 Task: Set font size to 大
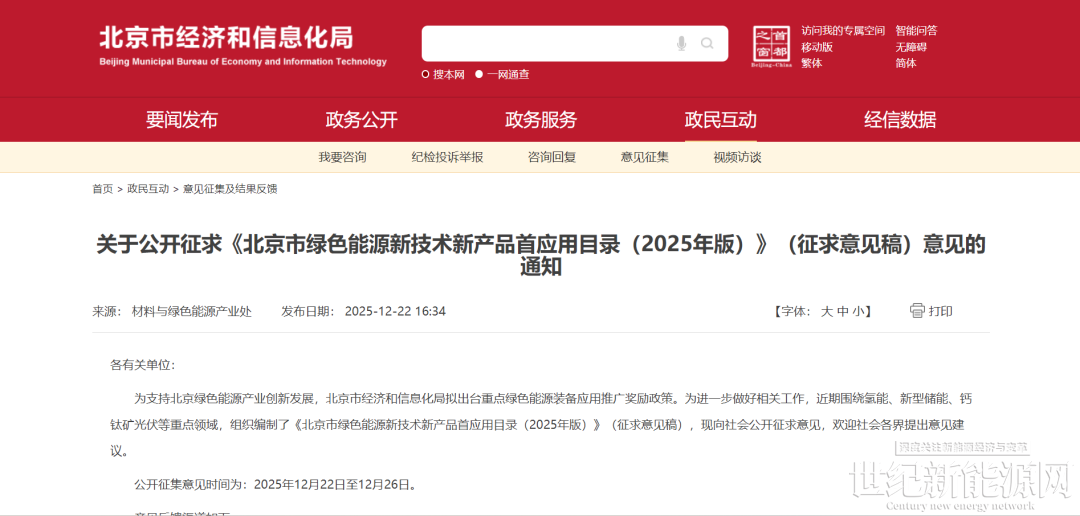click(827, 311)
